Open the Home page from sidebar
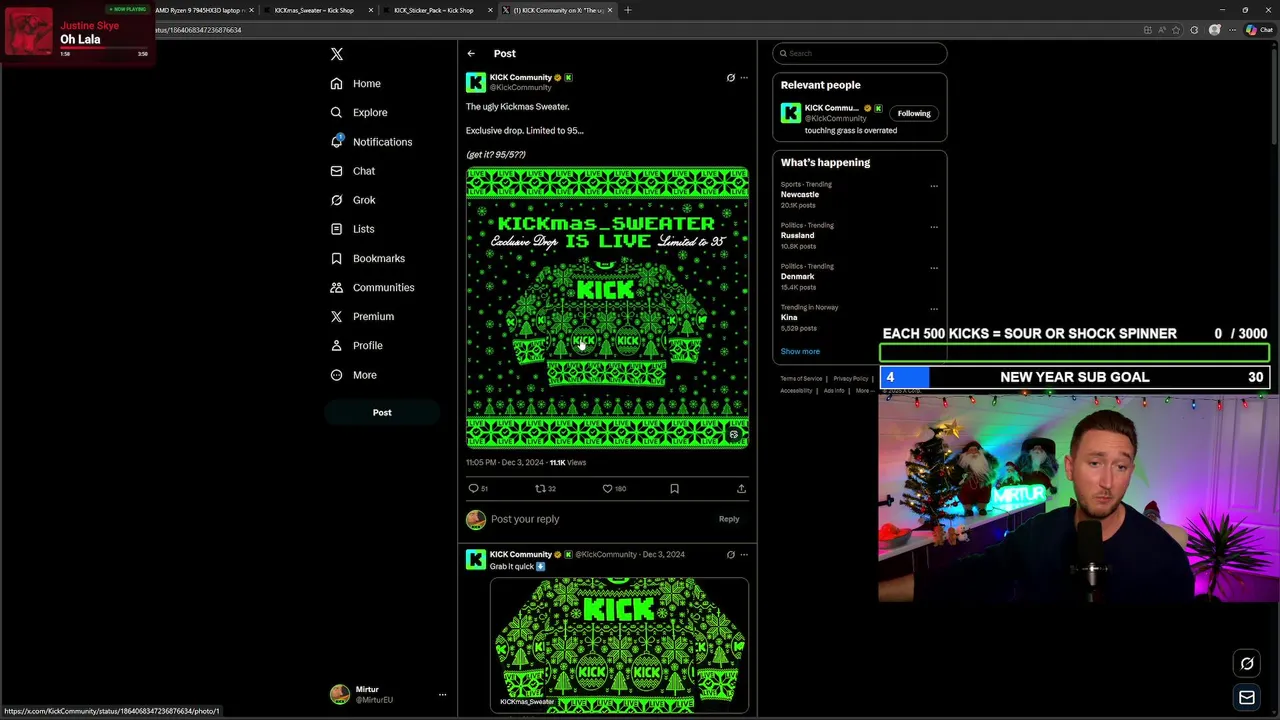Screen dimensions: 1280x720 coord(356,84)
